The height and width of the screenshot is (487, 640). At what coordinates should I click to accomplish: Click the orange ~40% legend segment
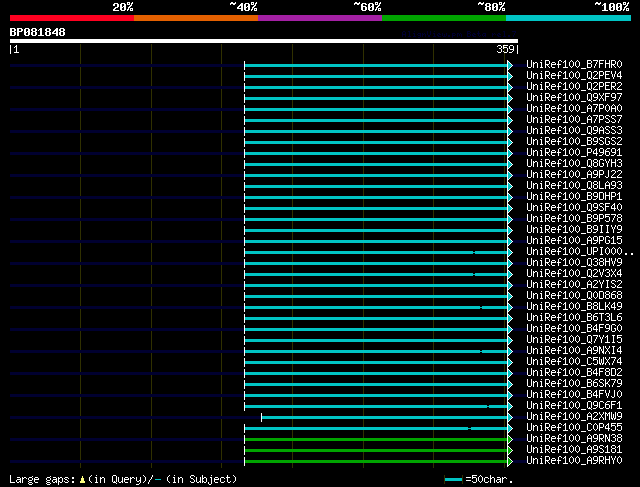(196, 18)
